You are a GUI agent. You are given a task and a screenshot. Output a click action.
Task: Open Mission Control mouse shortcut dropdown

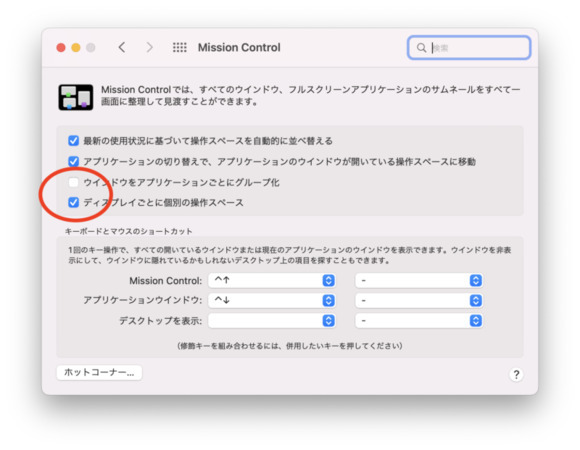pyautogui.click(x=419, y=281)
